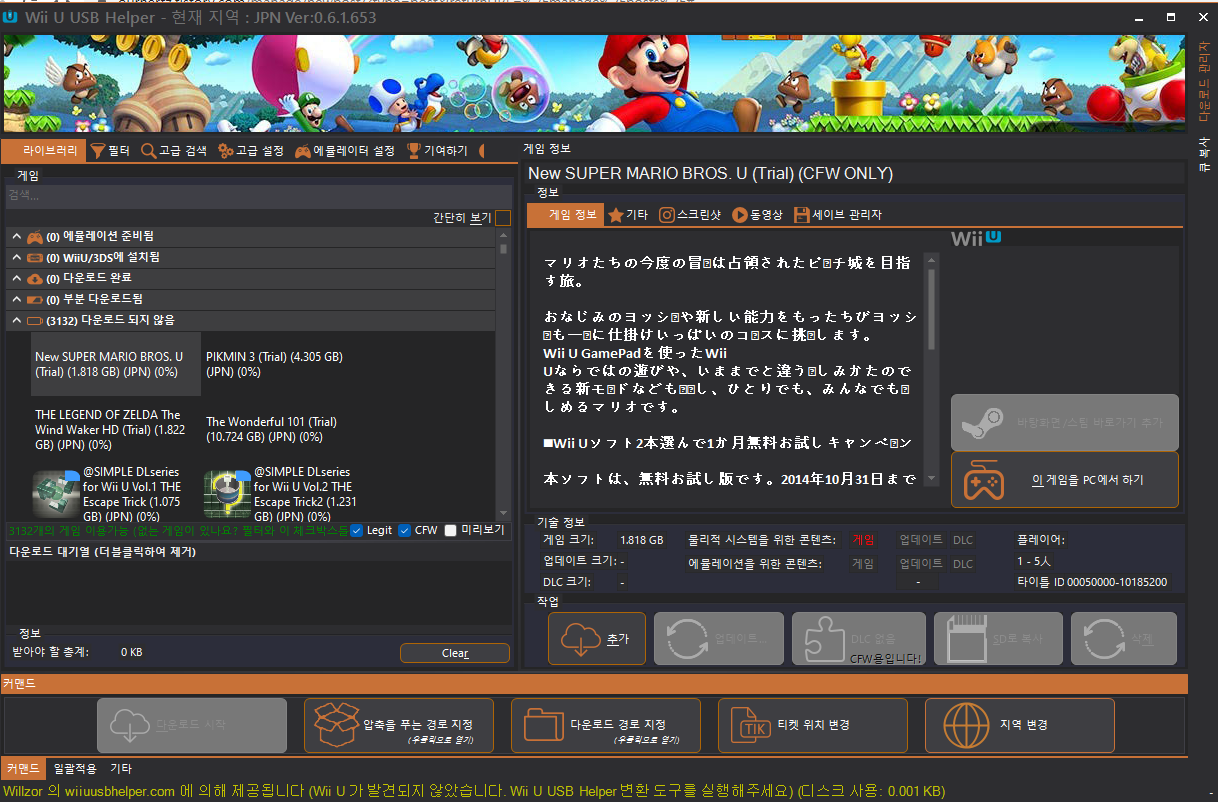The width and height of the screenshot is (1218, 802).
Task: Click the 추가 cloud download button
Action: tap(597, 639)
